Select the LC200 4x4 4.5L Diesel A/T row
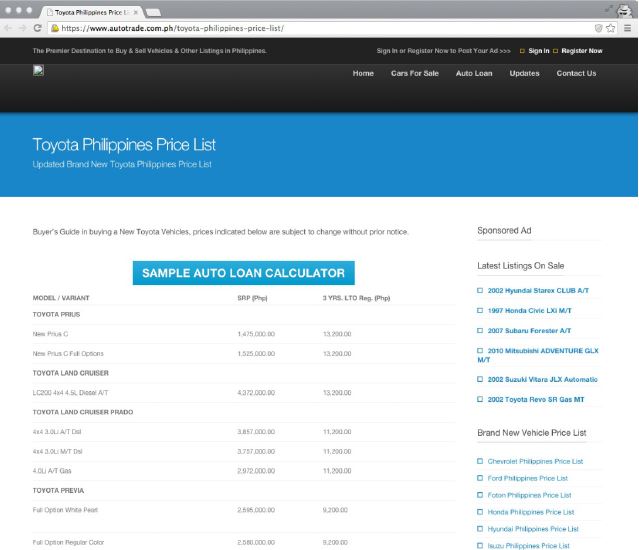The height and width of the screenshot is (550, 639). (244, 393)
